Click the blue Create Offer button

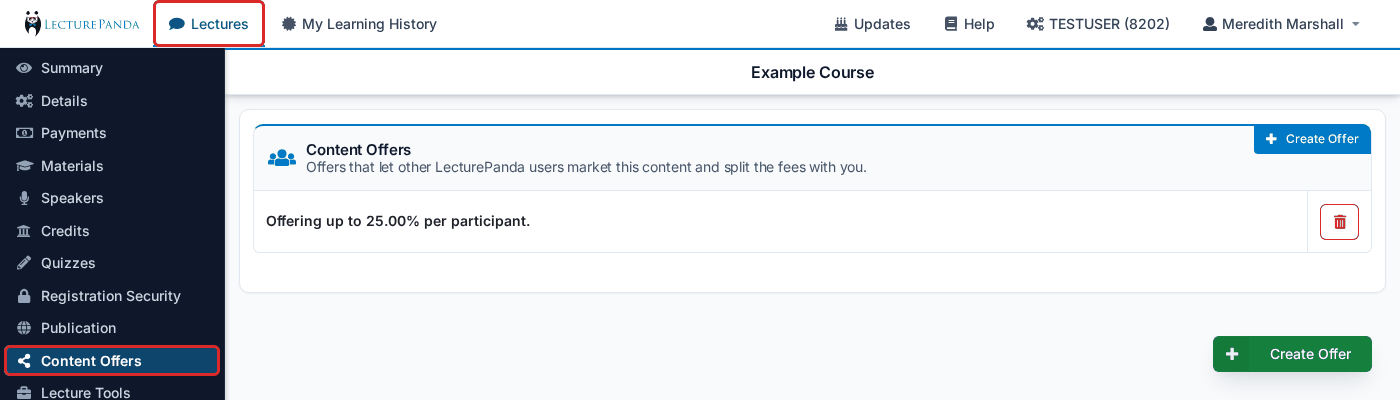(1312, 139)
